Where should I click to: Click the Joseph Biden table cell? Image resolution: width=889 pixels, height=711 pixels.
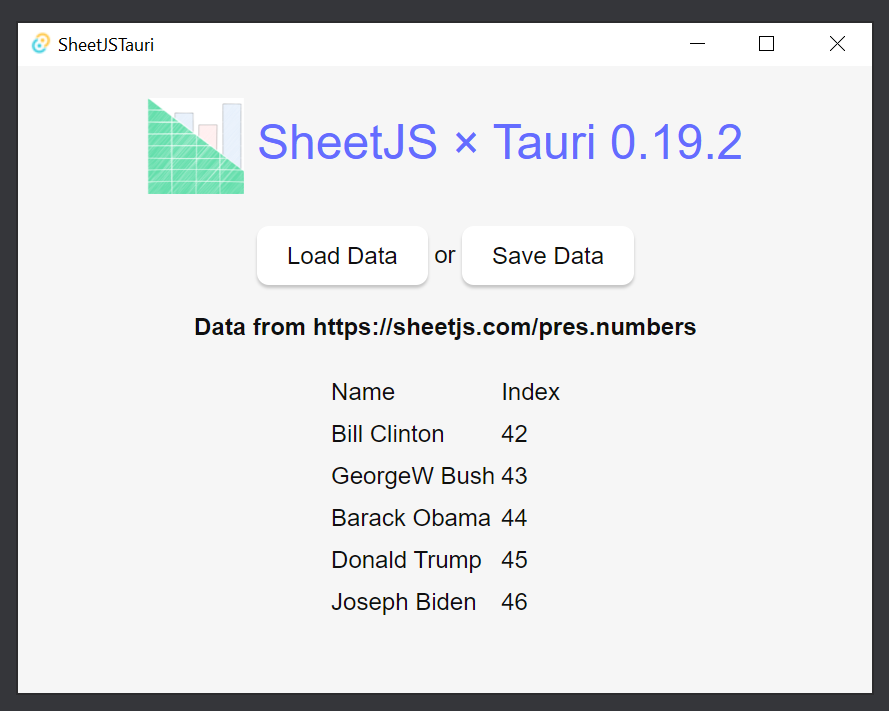[x=403, y=602]
